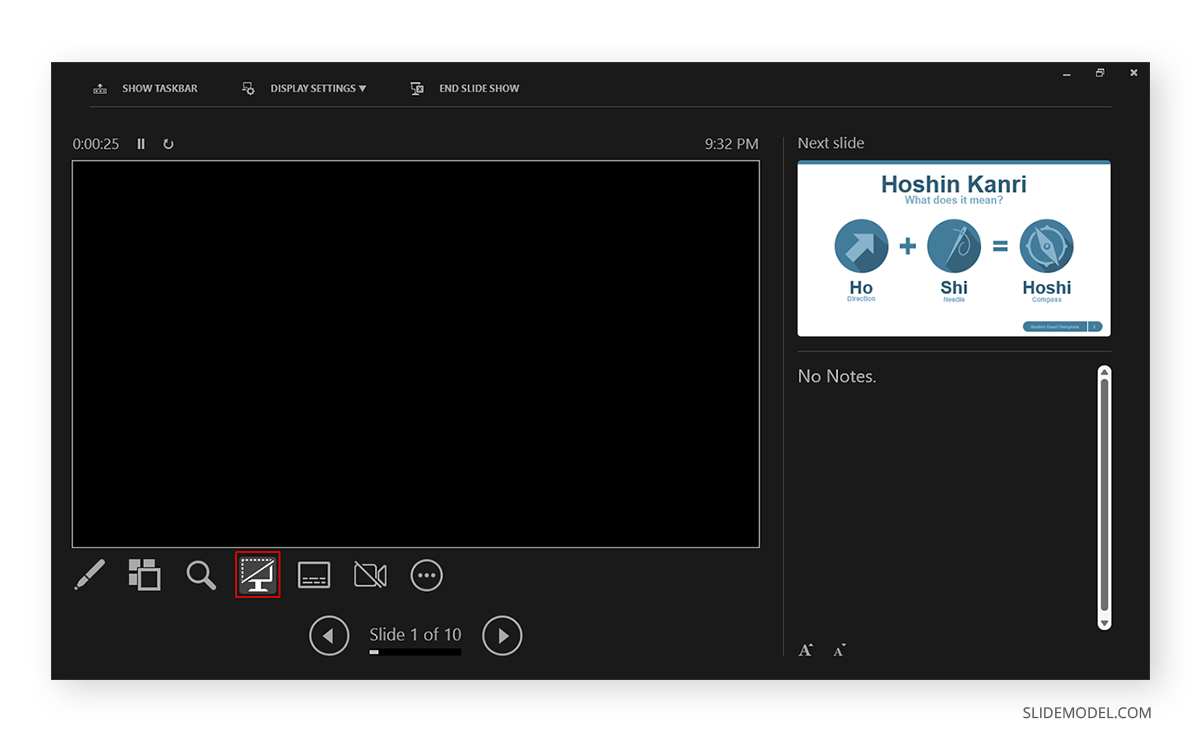This screenshot has height=743, width=1200.
Task: Click the slide progress bar
Action: (415, 652)
